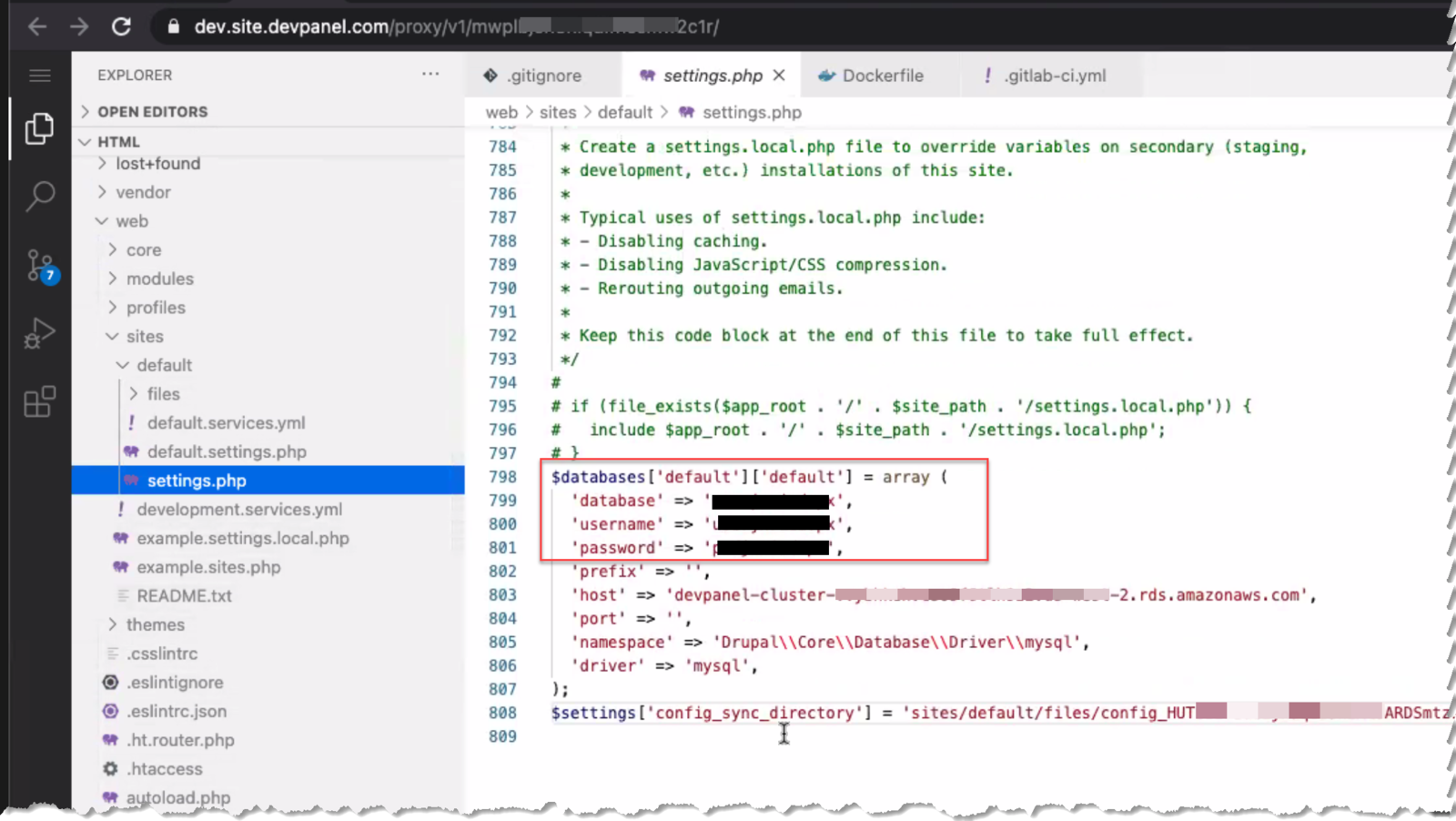
Task: Open the Run and Debug view
Action: point(39,333)
